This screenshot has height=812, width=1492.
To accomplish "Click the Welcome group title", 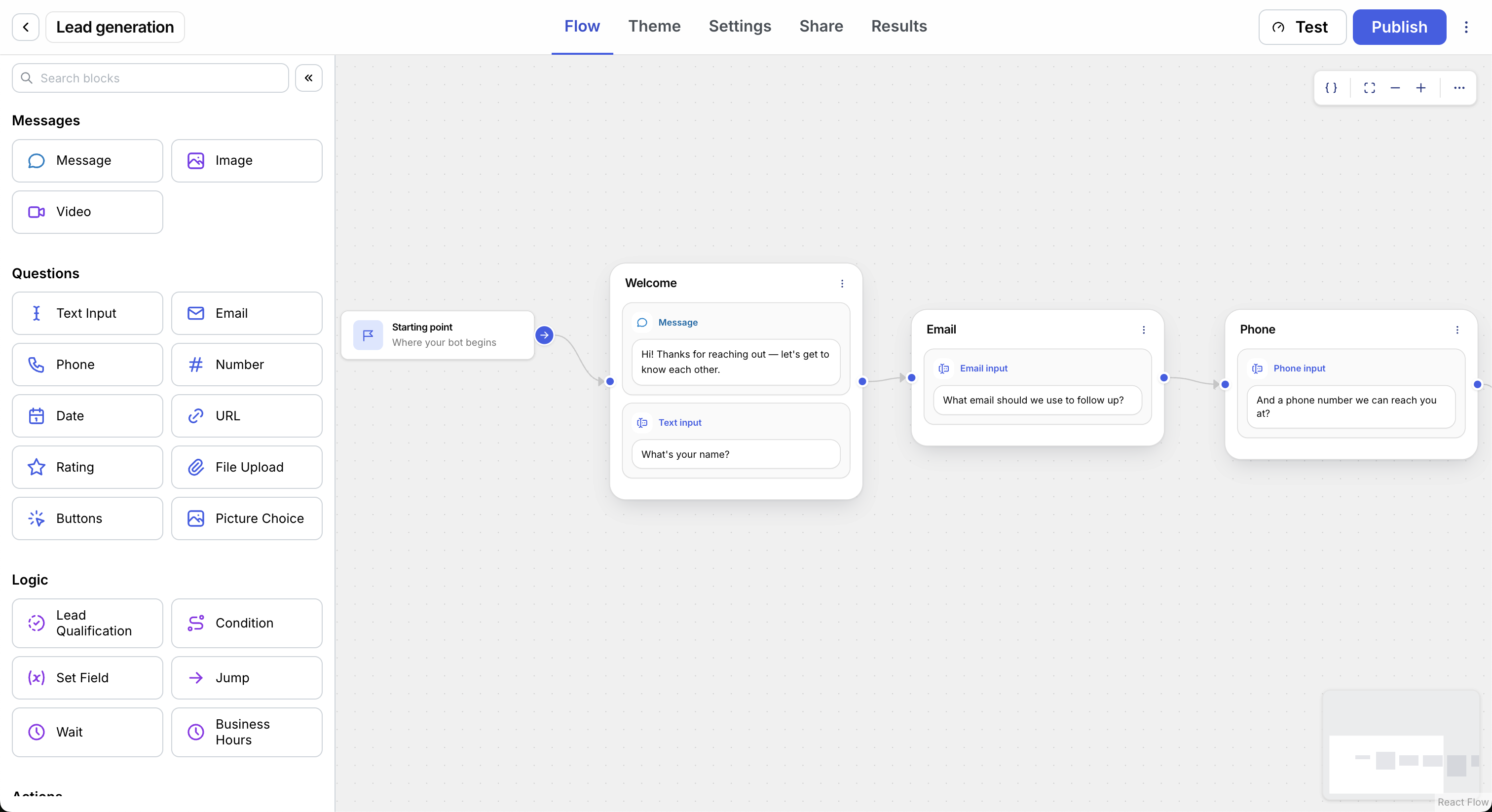I will tap(650, 283).
